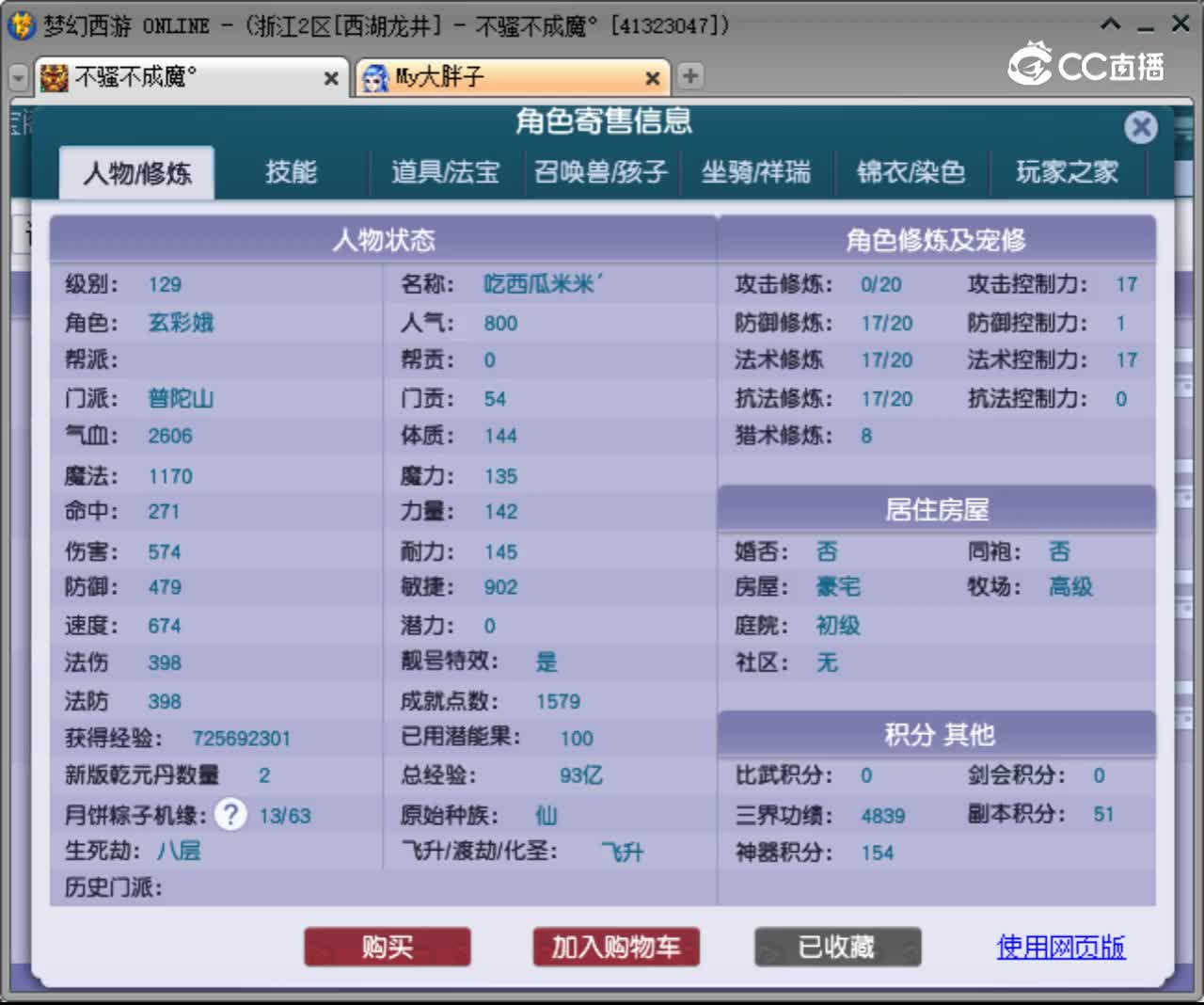Click the 副本积分 value 51

(1103, 815)
